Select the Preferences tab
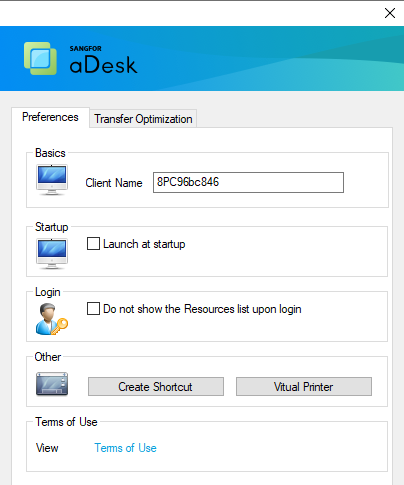 [x=50, y=117]
